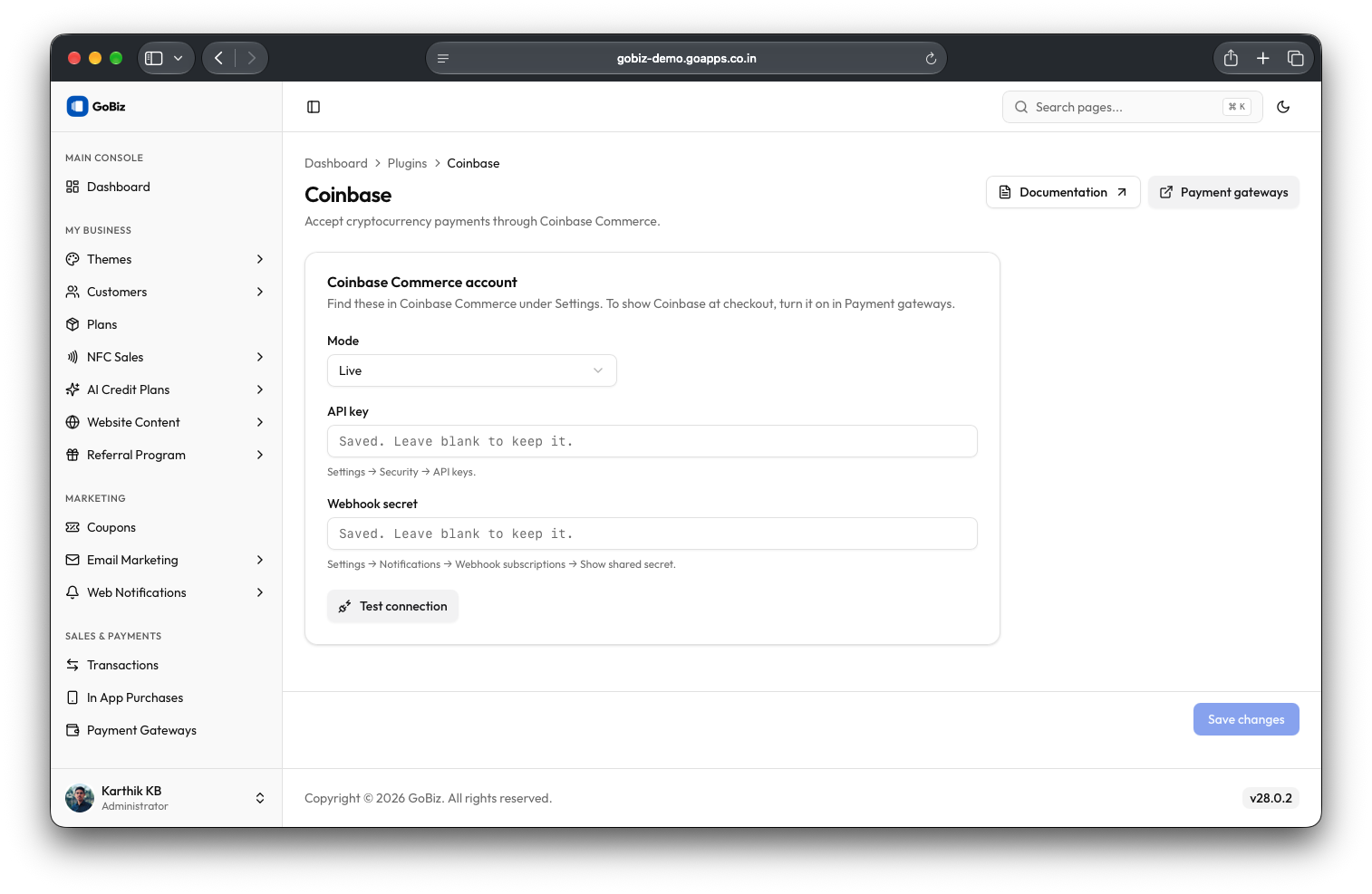
Task: Expand Referral Program submenu
Action: [x=166, y=455]
